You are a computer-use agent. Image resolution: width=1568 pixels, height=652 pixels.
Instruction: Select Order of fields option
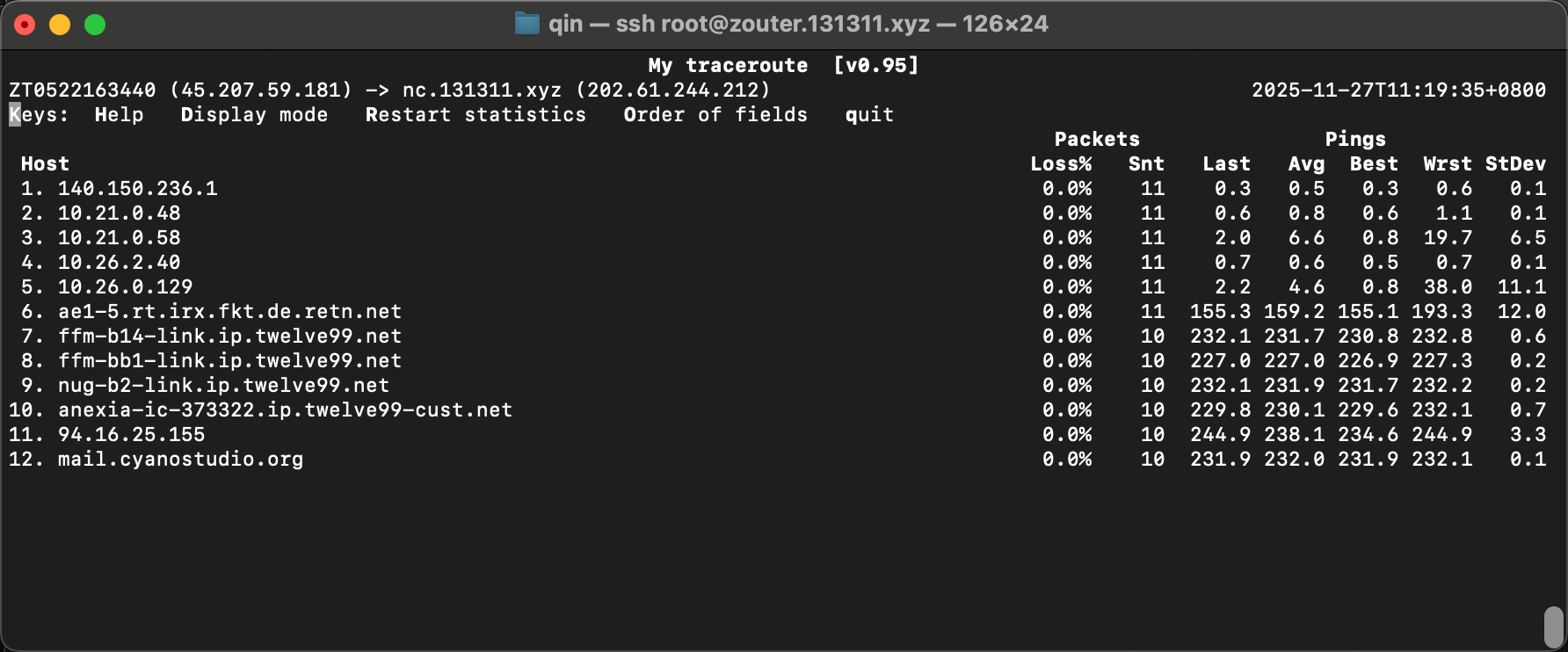click(x=715, y=115)
